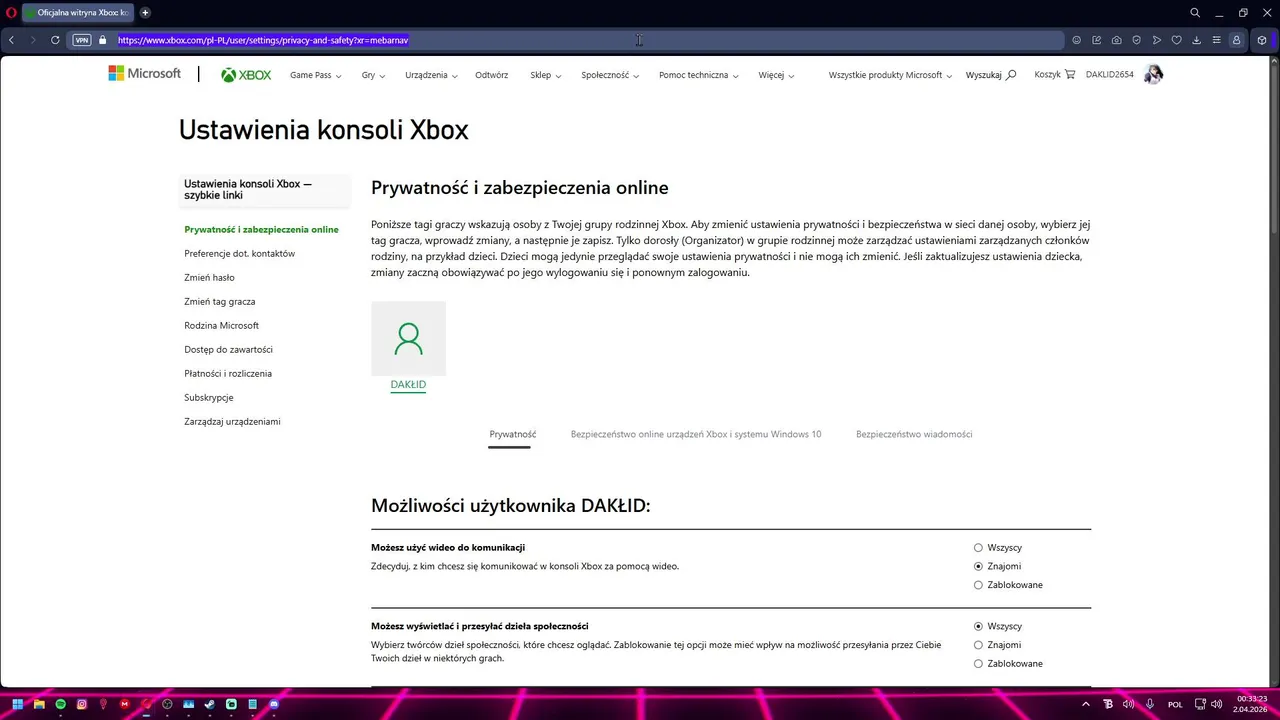Expand the Sklep dropdown menu
Viewport: 1280px width, 720px height.
pyautogui.click(x=545, y=75)
